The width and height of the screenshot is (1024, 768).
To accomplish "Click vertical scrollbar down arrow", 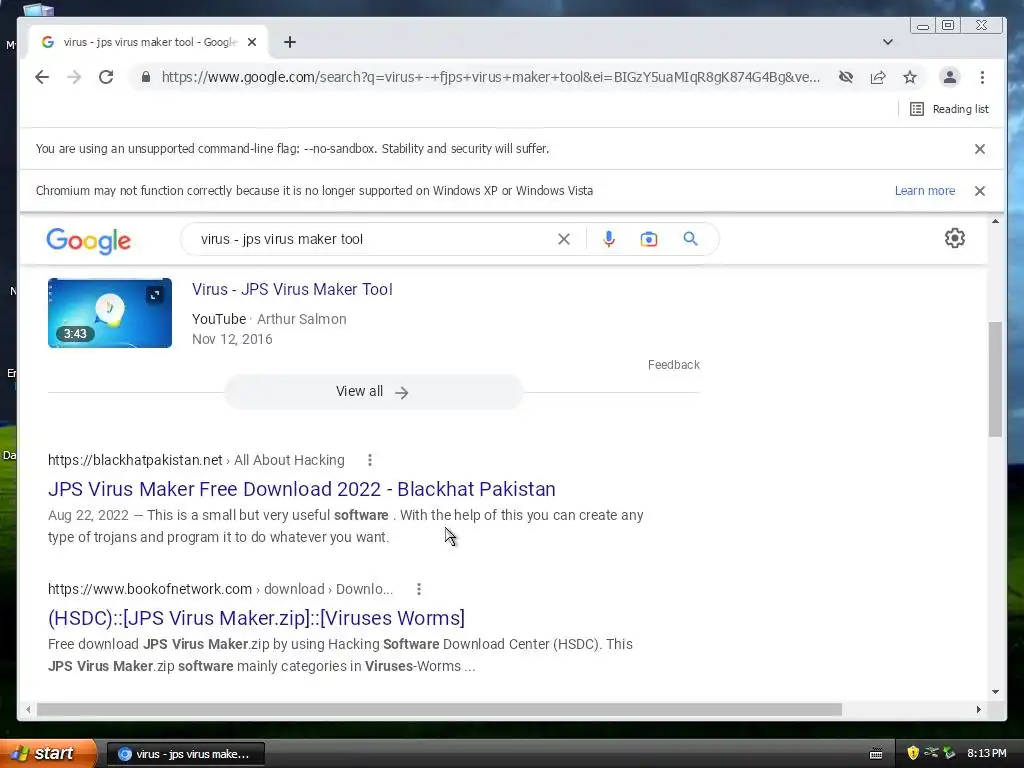I will (x=995, y=691).
